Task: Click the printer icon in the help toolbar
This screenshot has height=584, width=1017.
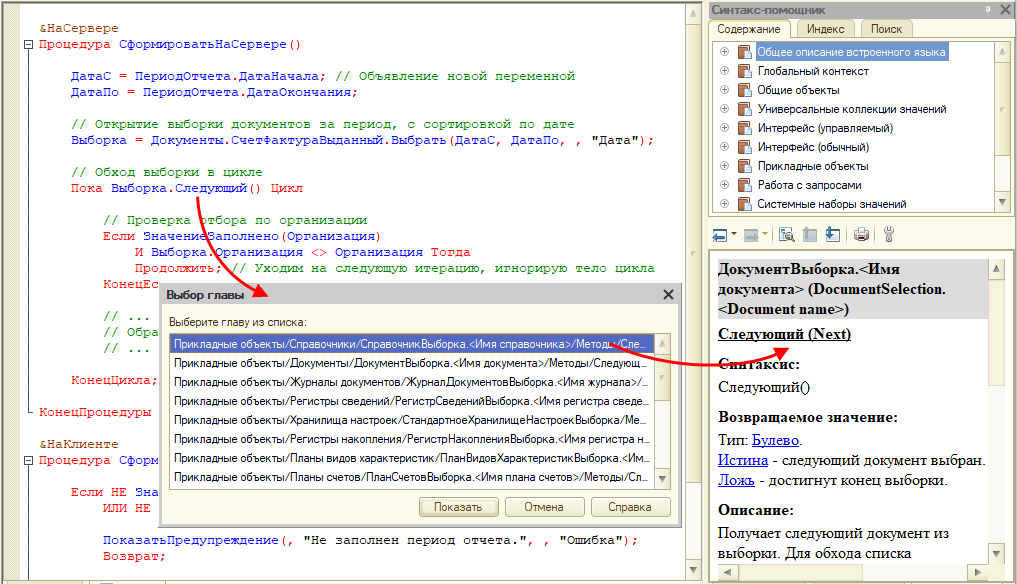Action: [x=861, y=234]
